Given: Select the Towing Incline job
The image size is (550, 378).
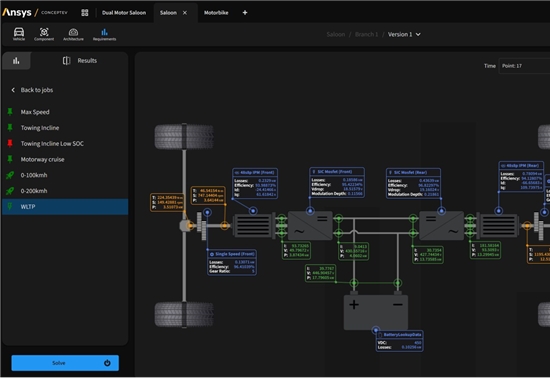Looking at the screenshot, I should click(65, 128).
